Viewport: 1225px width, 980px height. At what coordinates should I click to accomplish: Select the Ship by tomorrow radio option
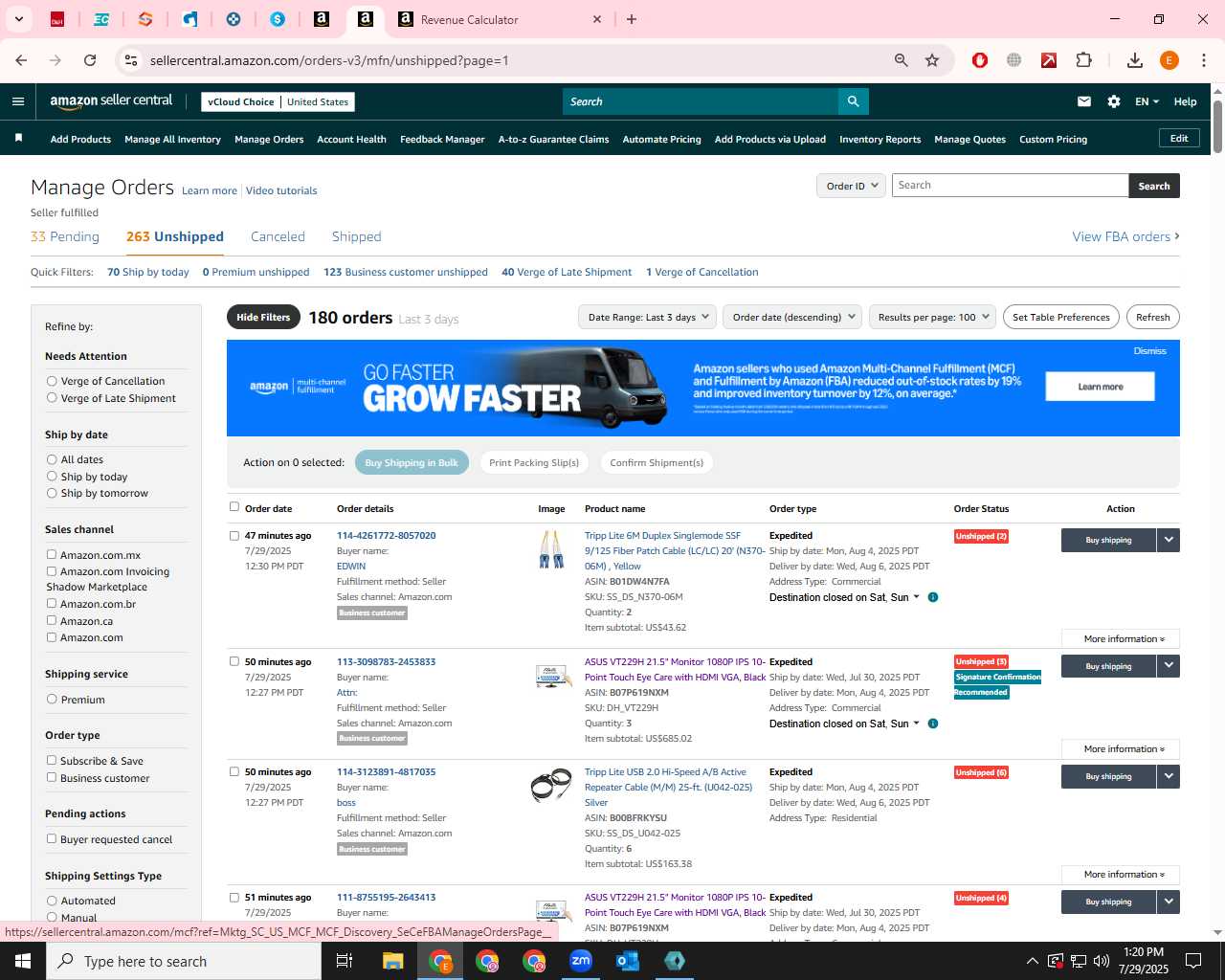(x=52, y=493)
